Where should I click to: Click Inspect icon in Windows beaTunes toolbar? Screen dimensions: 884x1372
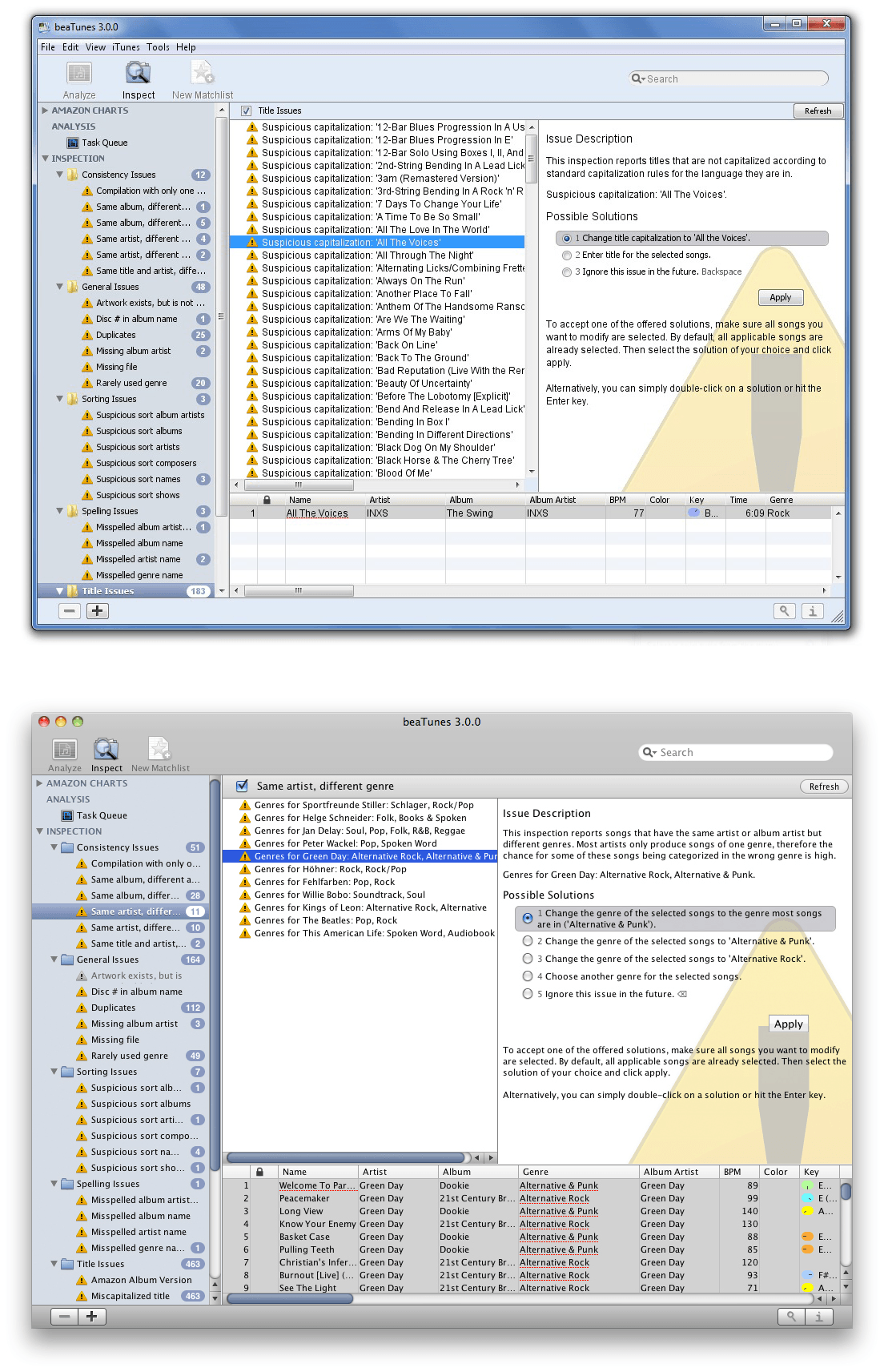[x=139, y=73]
